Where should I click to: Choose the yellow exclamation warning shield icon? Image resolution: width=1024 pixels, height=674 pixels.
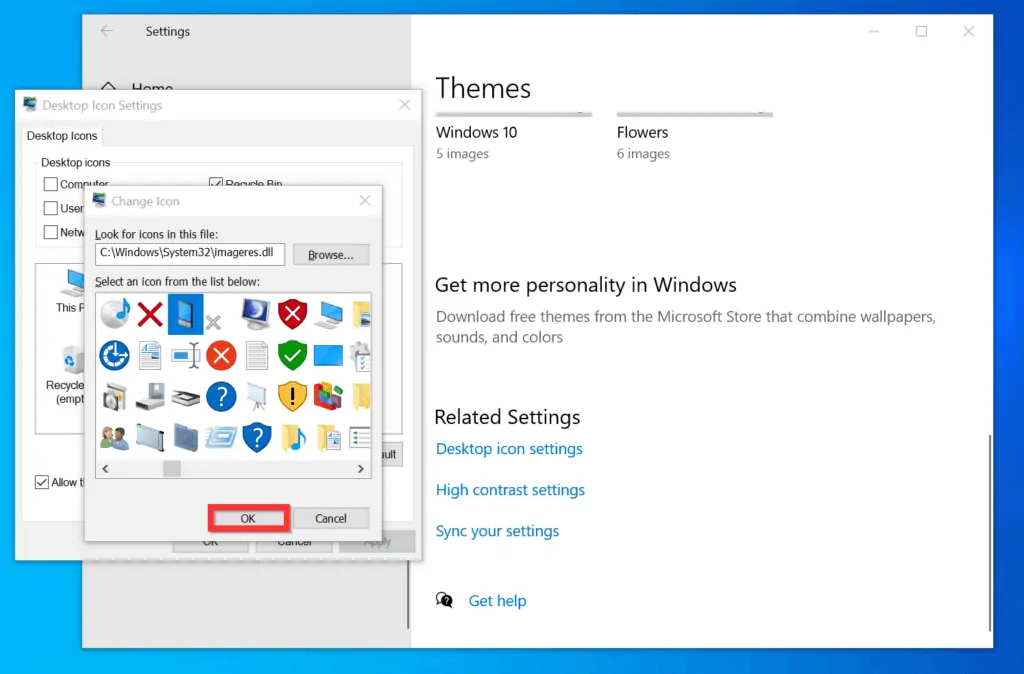click(292, 397)
